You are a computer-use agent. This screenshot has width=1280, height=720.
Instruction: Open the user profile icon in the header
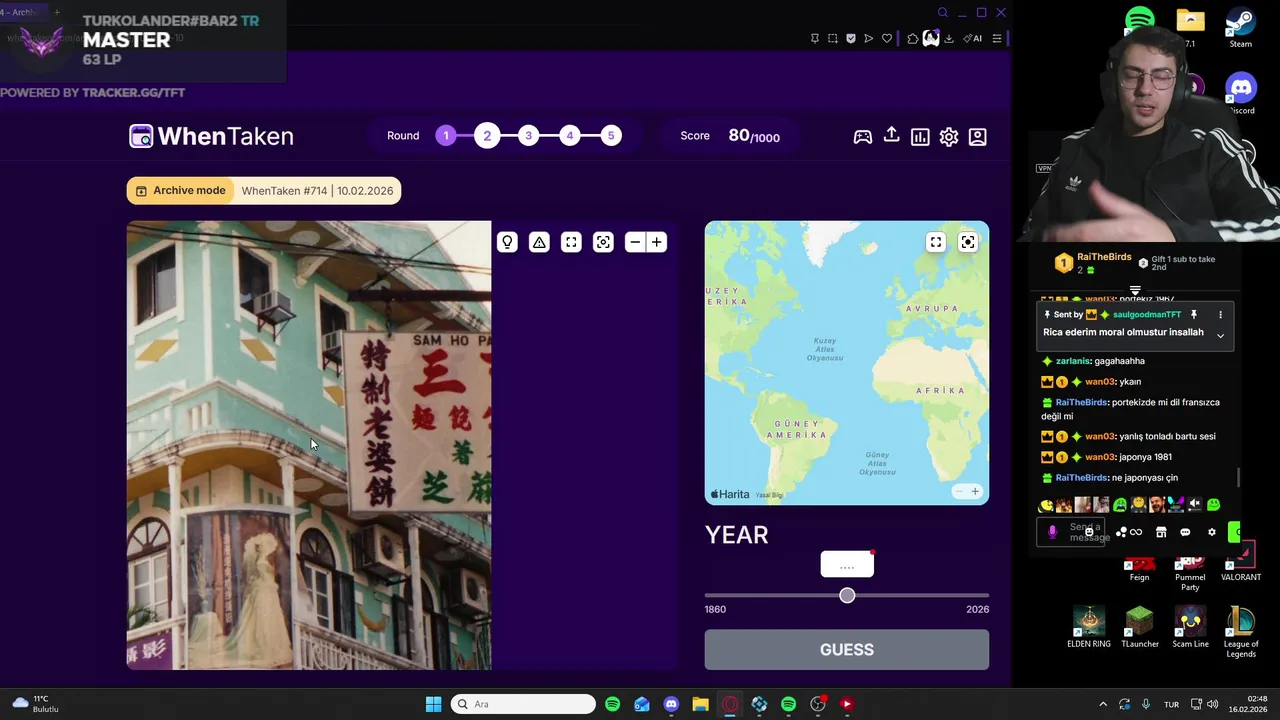[978, 137]
